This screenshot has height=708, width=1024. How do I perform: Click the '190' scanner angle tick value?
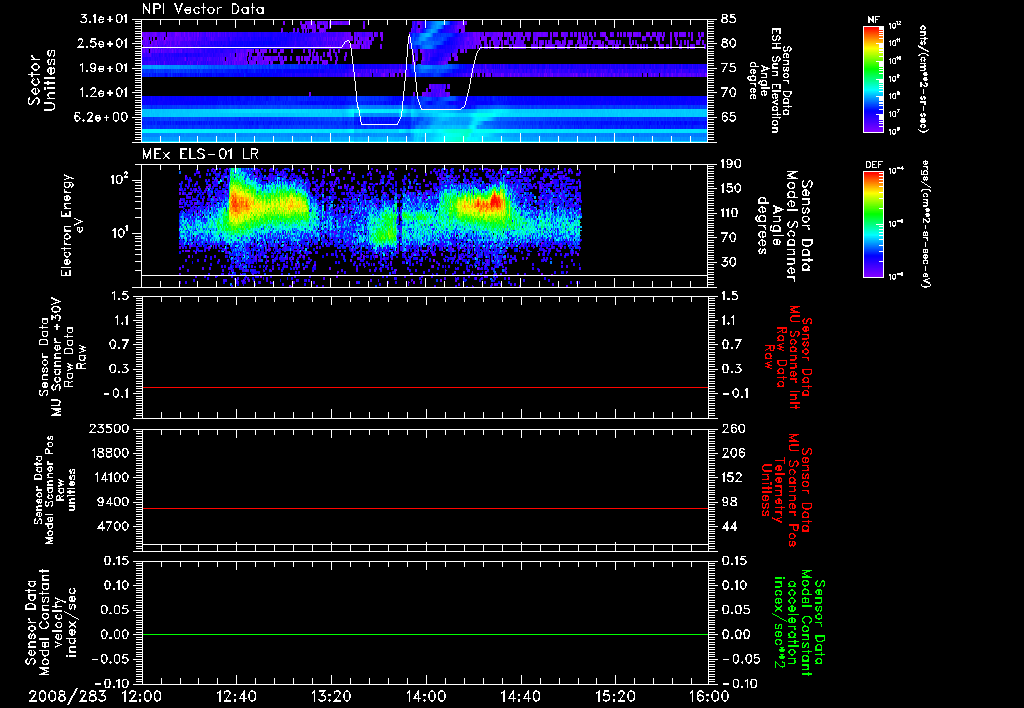731,164
